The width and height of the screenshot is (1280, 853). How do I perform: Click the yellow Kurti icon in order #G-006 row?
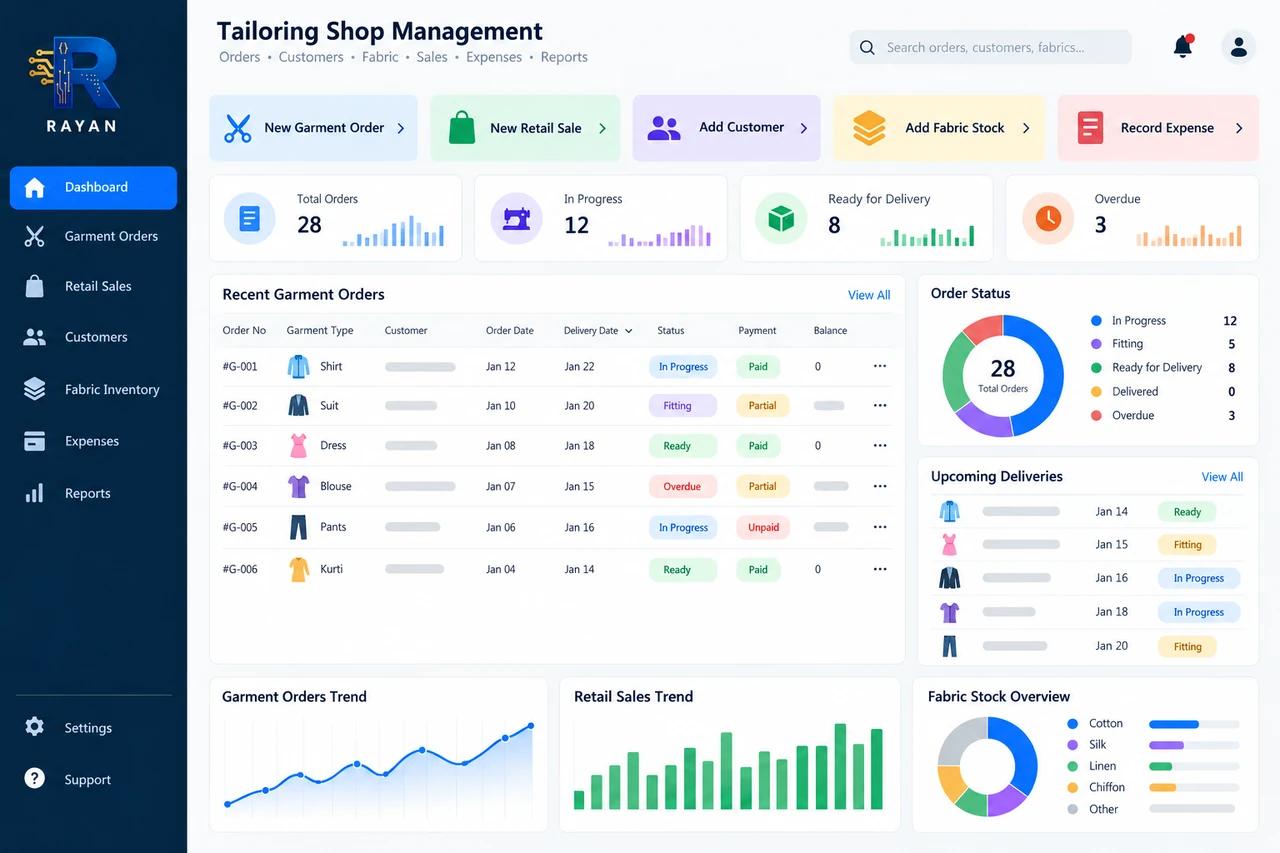click(x=298, y=569)
